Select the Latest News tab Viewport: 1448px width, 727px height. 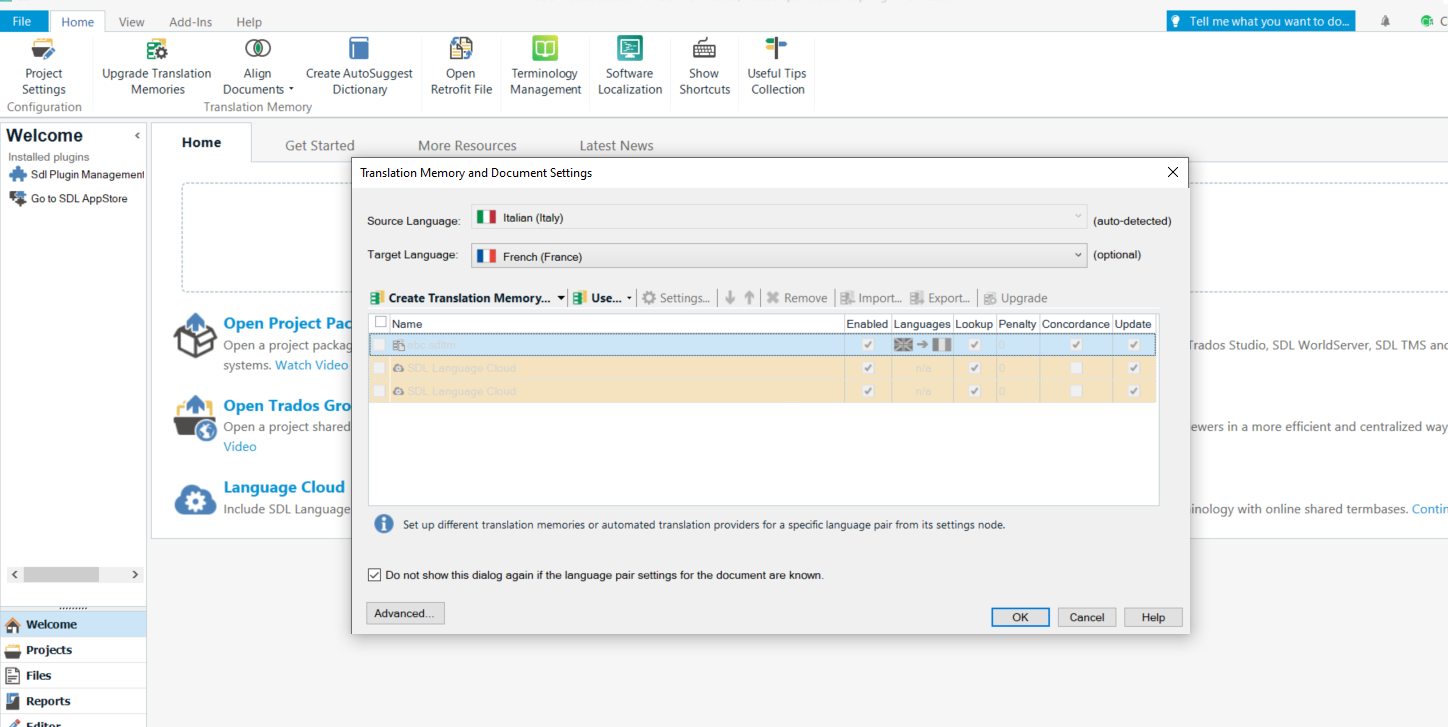[x=616, y=145]
